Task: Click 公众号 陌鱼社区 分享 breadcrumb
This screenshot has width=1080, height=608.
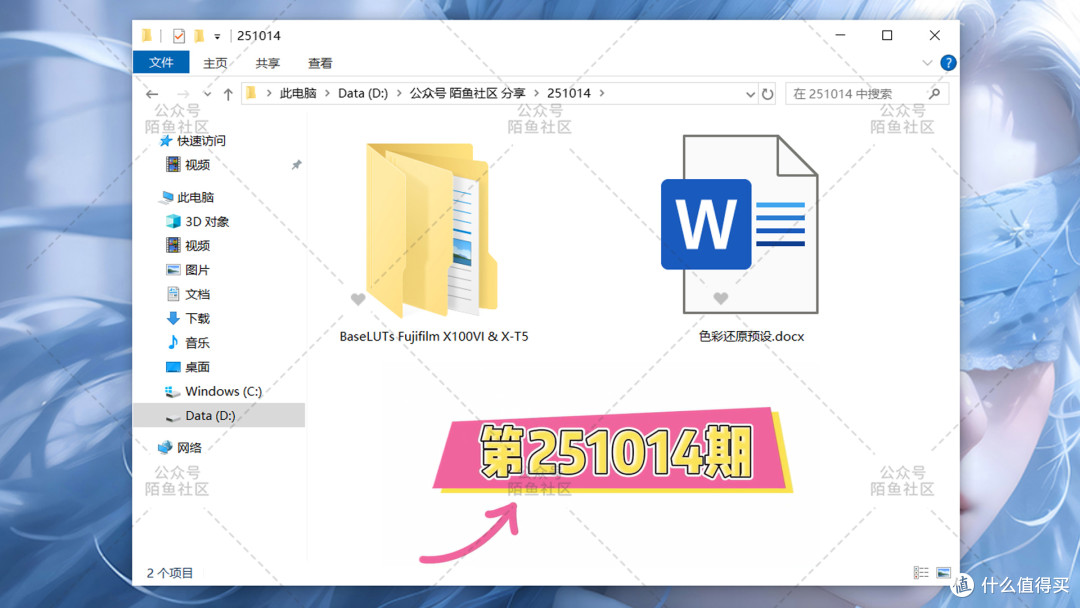Action: [x=468, y=93]
